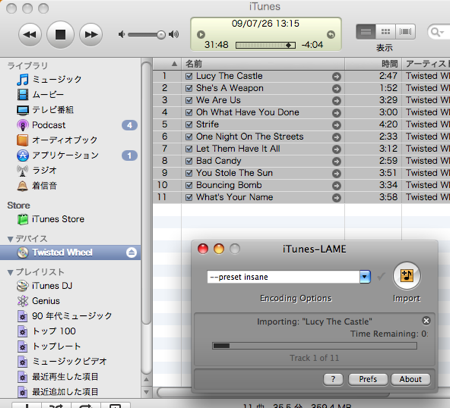Viewport: 450px width, 408px height.
Task: Uncheck One Night On The Streets
Action: point(189,137)
